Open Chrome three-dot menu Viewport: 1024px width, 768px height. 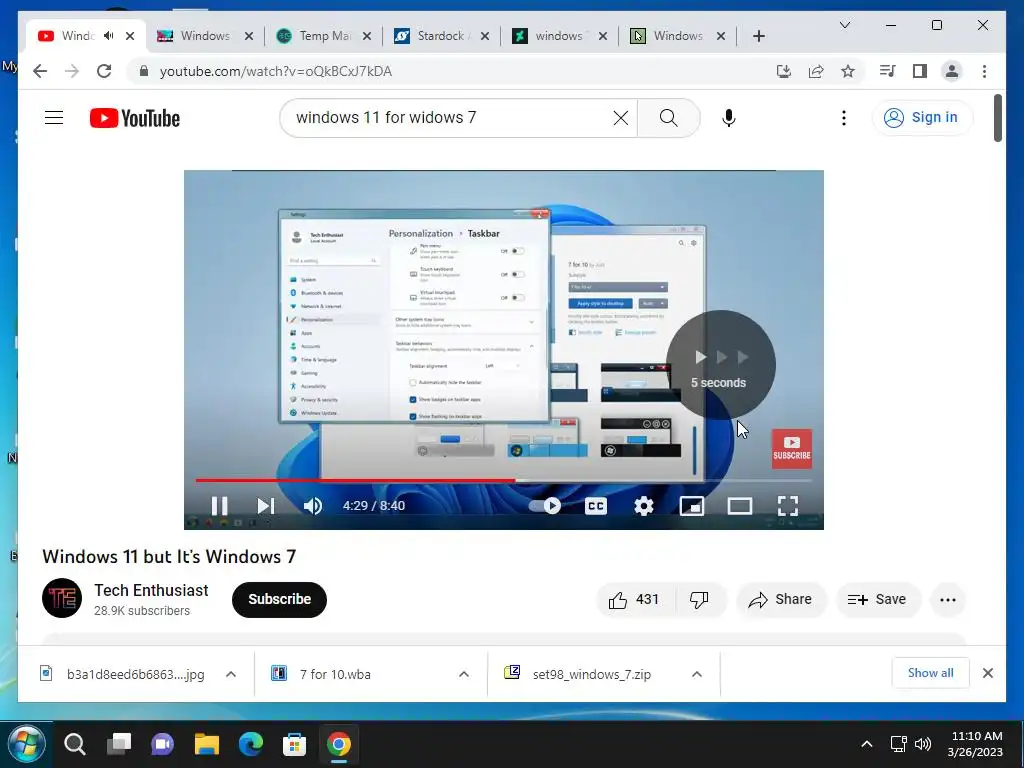pos(984,71)
